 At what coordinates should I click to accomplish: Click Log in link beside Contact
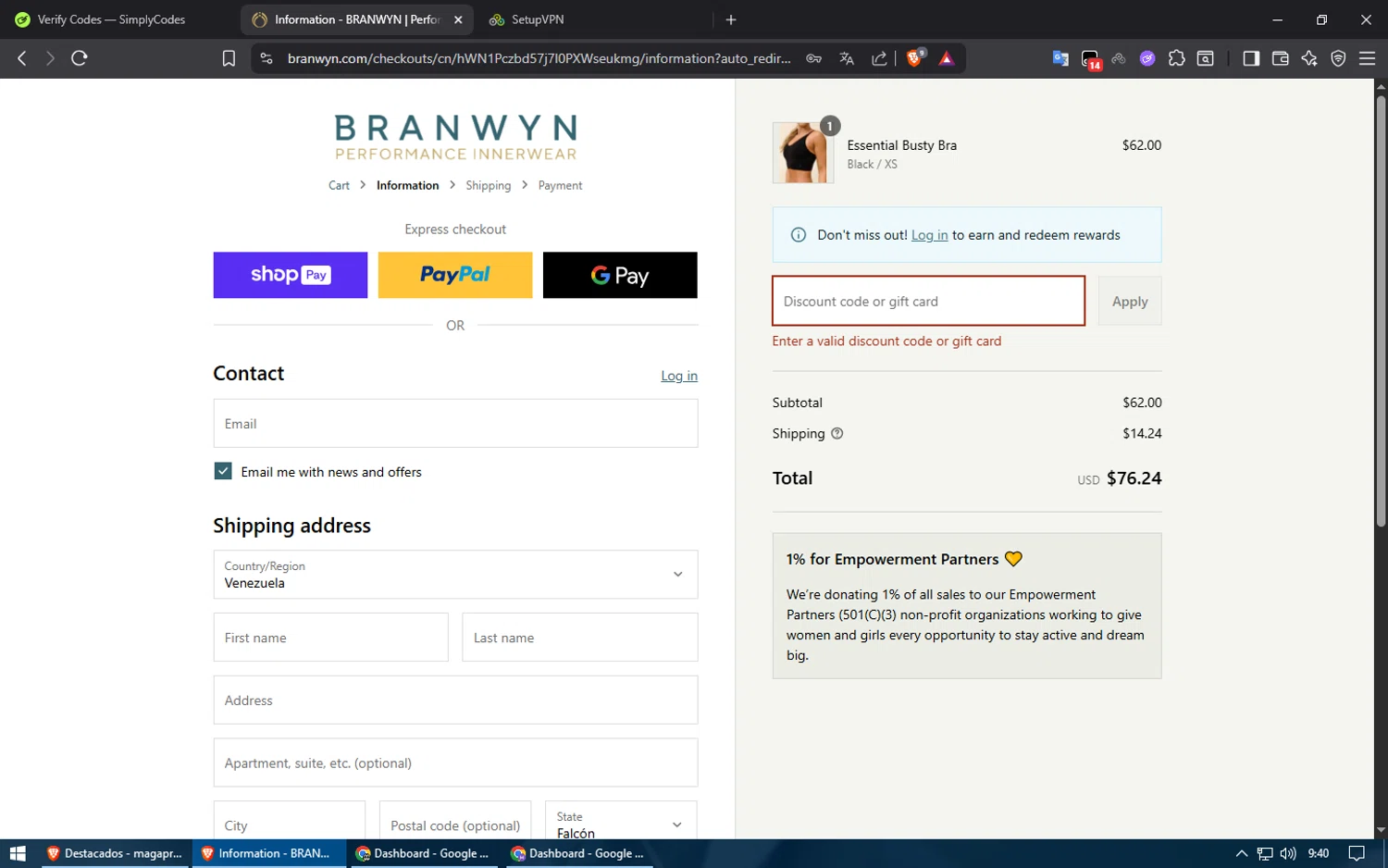[x=679, y=376]
